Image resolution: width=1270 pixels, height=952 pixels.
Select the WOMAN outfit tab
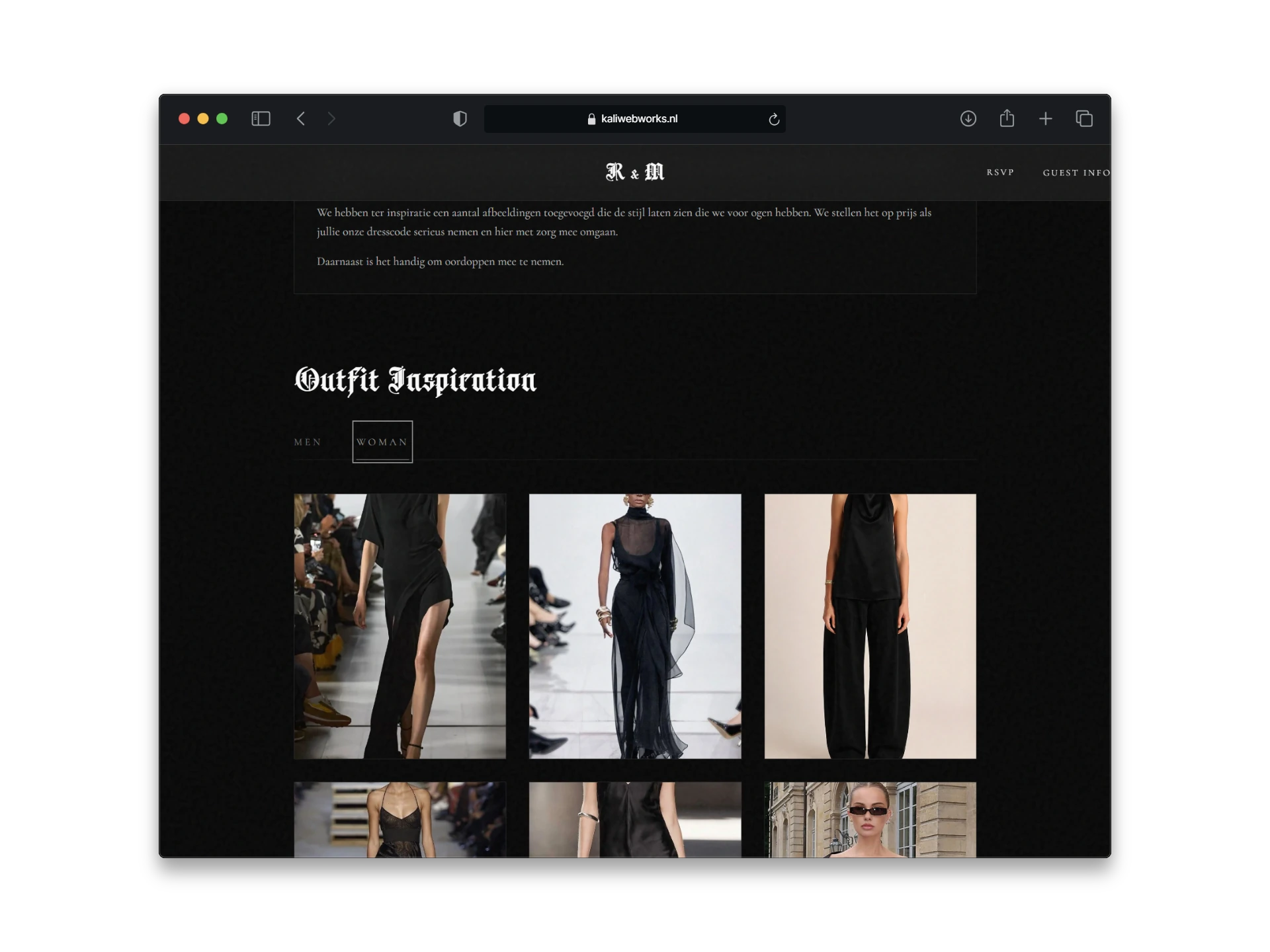[x=382, y=442]
